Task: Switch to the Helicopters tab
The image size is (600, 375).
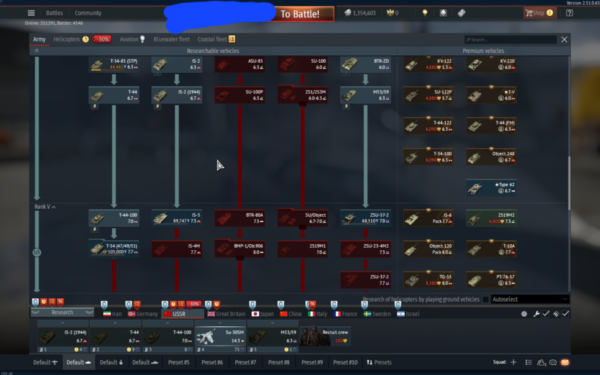Action: 71,39
